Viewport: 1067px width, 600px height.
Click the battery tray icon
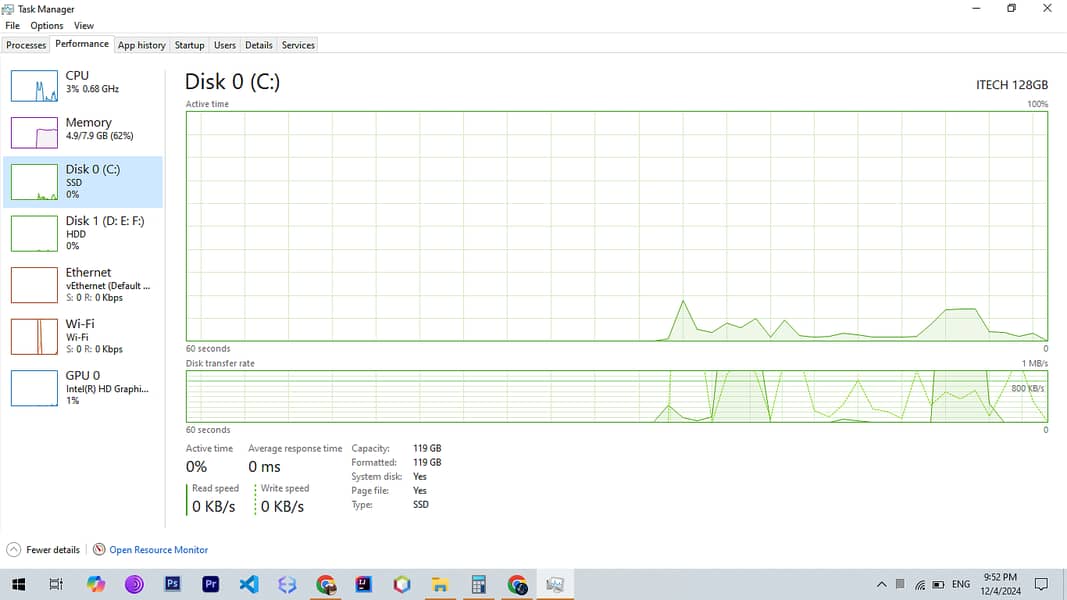coord(938,584)
